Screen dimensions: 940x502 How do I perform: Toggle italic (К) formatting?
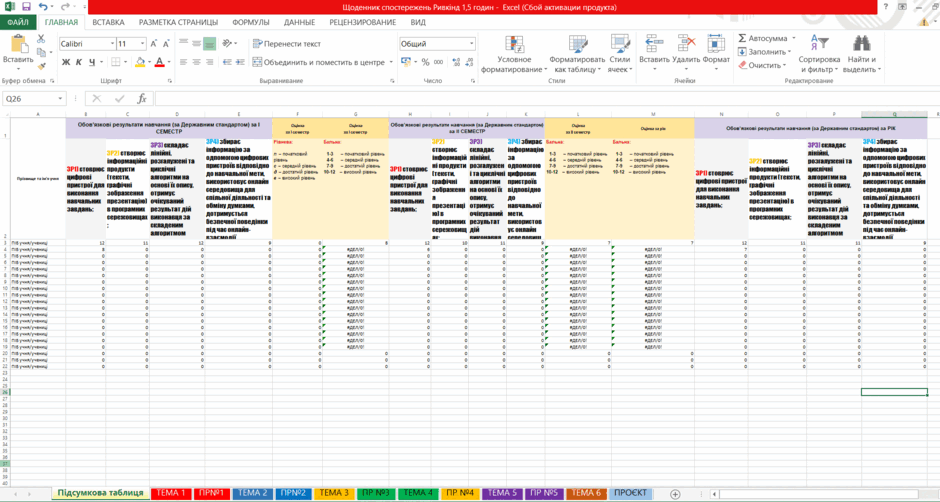click(x=79, y=62)
